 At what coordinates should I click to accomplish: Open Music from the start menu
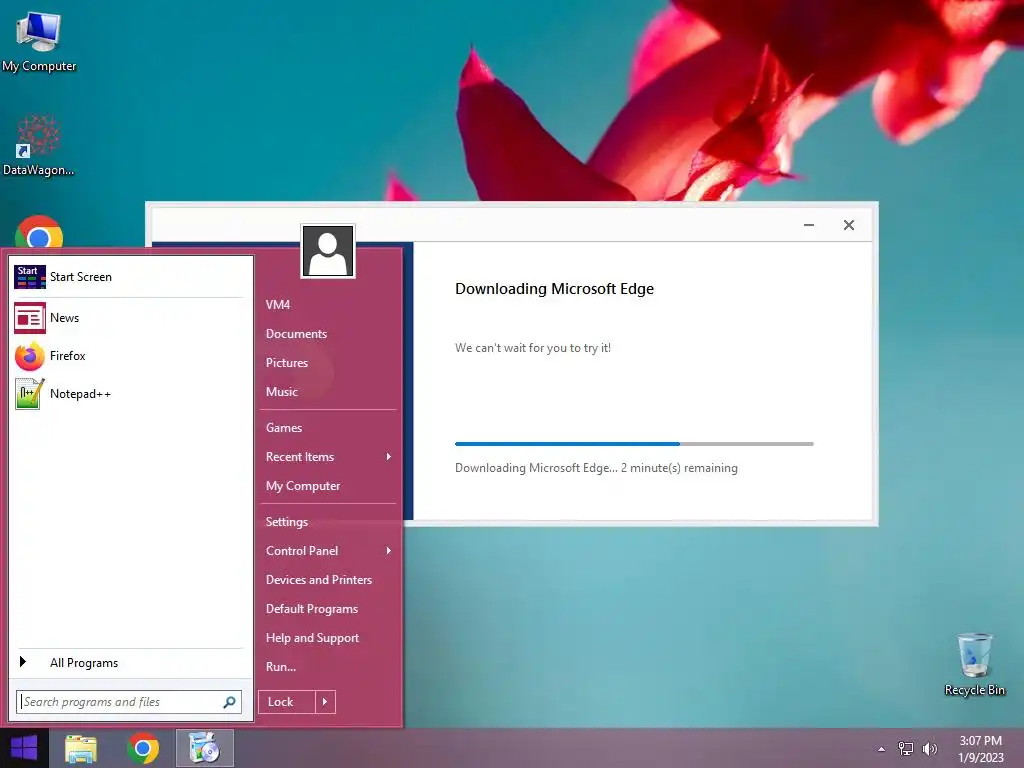(281, 392)
